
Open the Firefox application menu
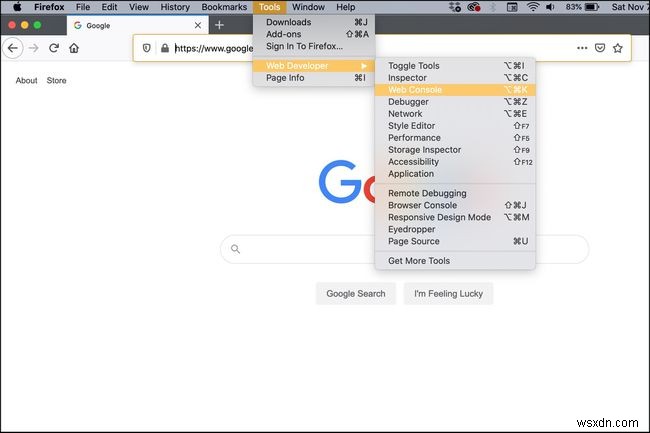pos(49,7)
